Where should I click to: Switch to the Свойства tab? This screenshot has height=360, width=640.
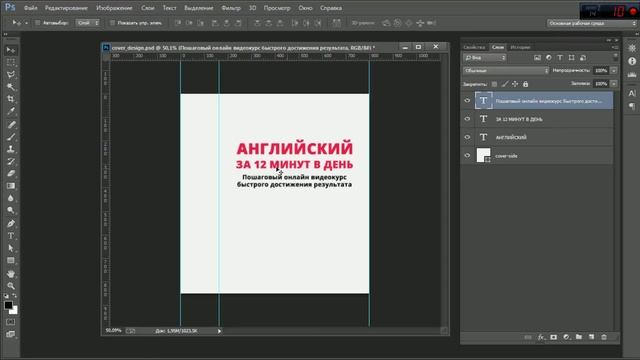[x=474, y=47]
